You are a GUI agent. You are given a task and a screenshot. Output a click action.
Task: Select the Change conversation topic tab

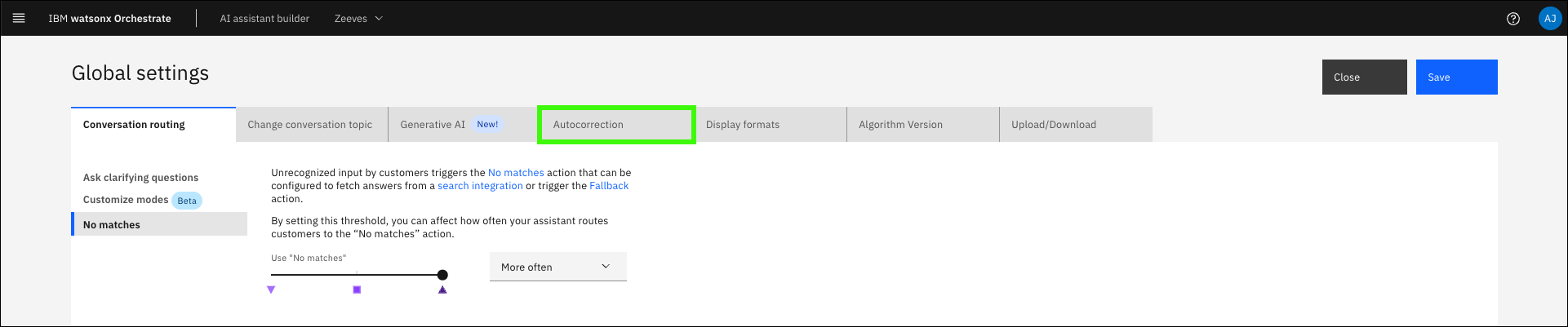(x=311, y=125)
